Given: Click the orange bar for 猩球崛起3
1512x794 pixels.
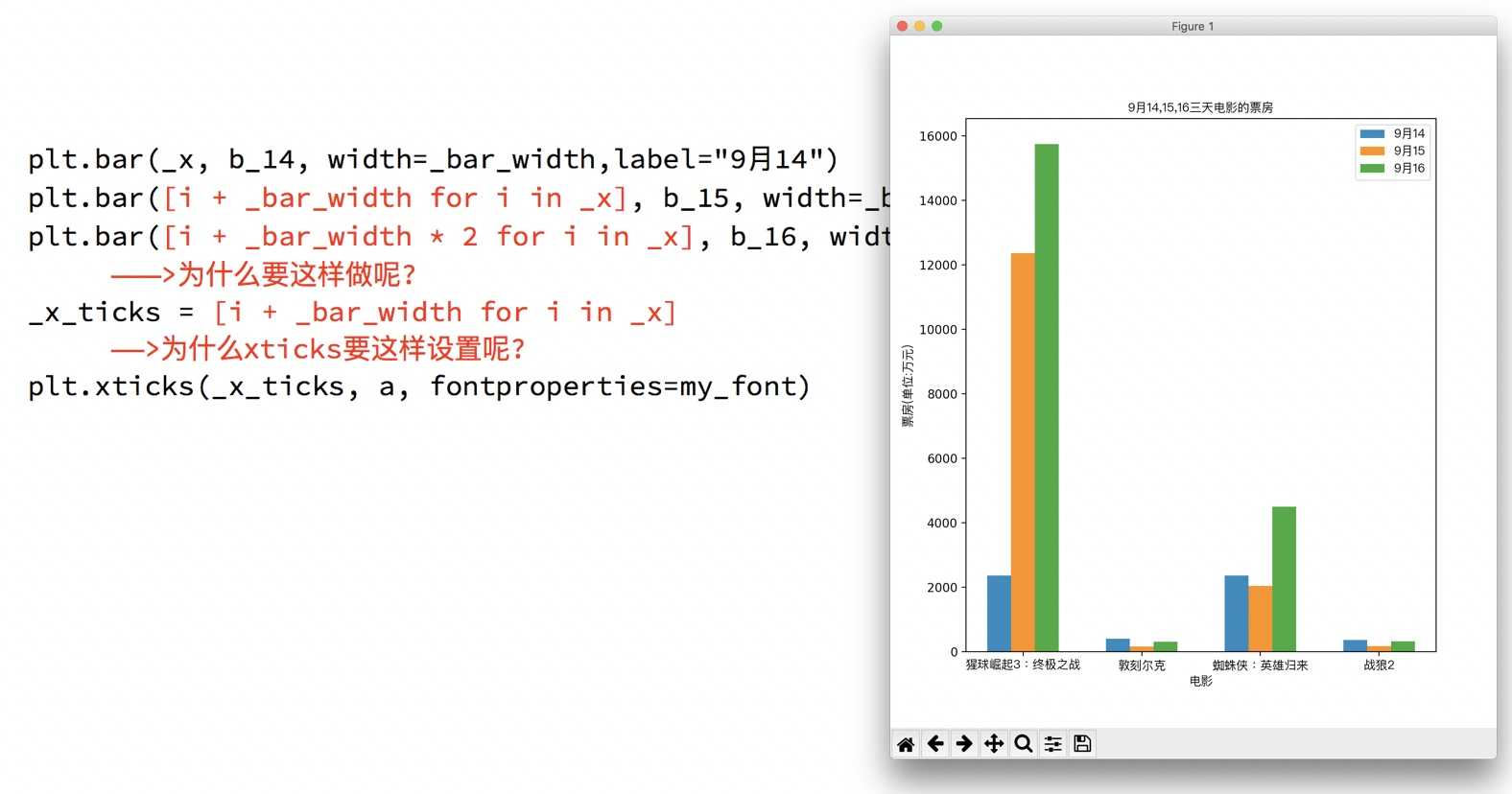Looking at the screenshot, I should [x=1023, y=453].
